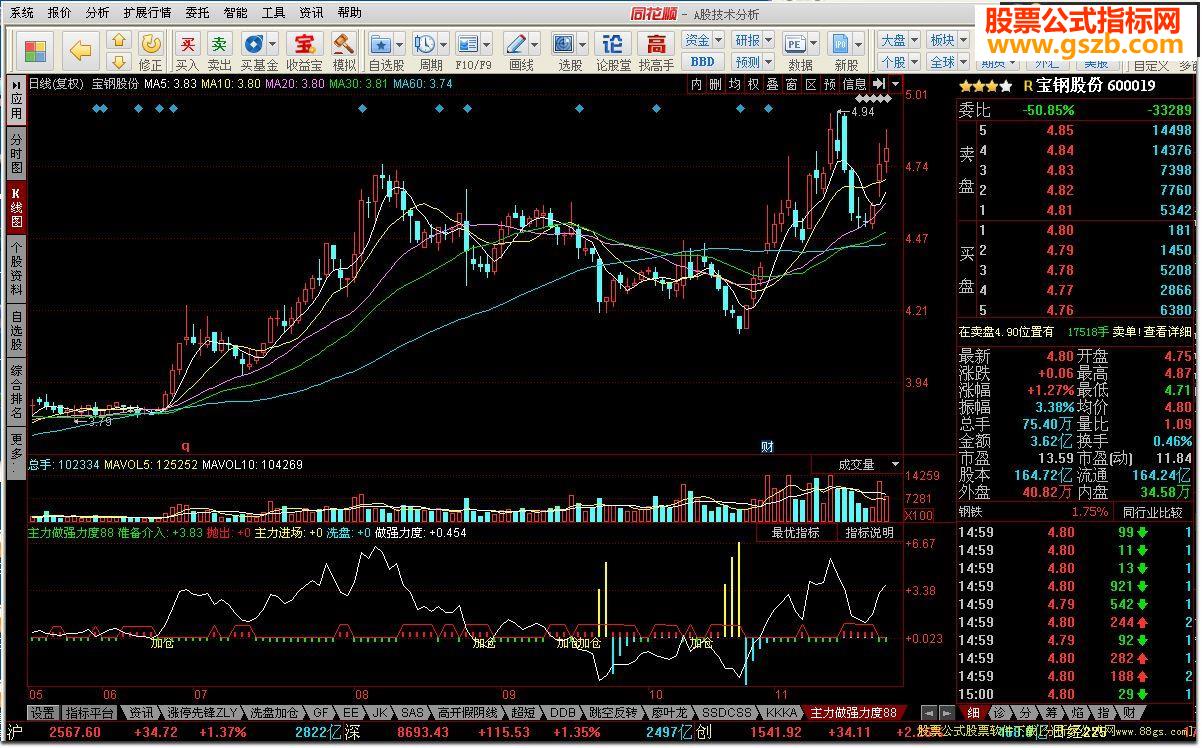Click the BBD indicator button
The height and width of the screenshot is (748, 1202).
(703, 61)
